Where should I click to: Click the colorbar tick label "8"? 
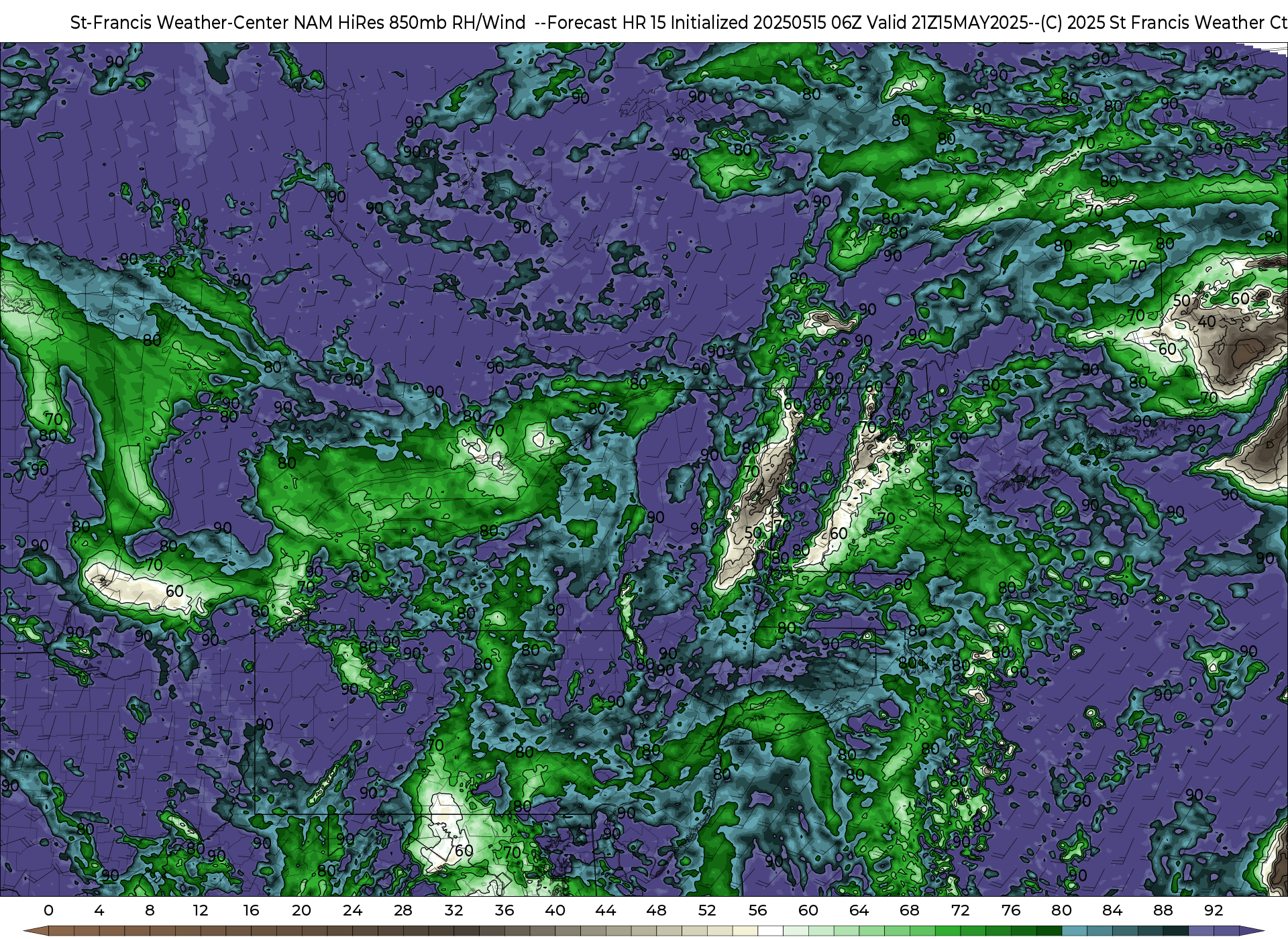(x=150, y=910)
